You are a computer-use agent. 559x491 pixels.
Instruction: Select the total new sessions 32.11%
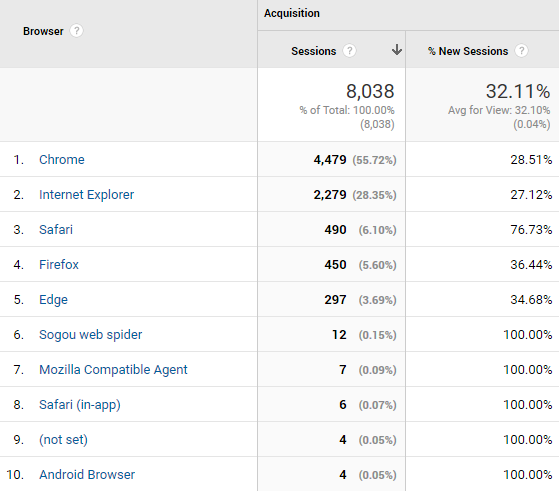tap(518, 91)
